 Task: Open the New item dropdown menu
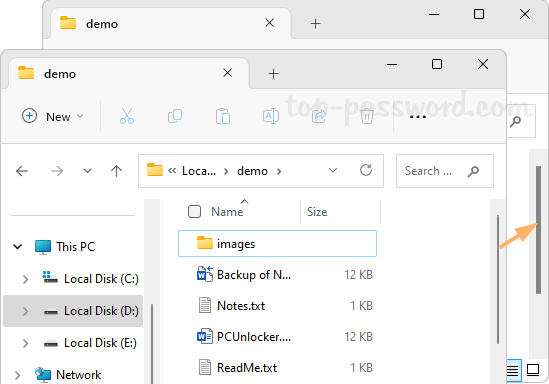pyautogui.click(x=53, y=116)
